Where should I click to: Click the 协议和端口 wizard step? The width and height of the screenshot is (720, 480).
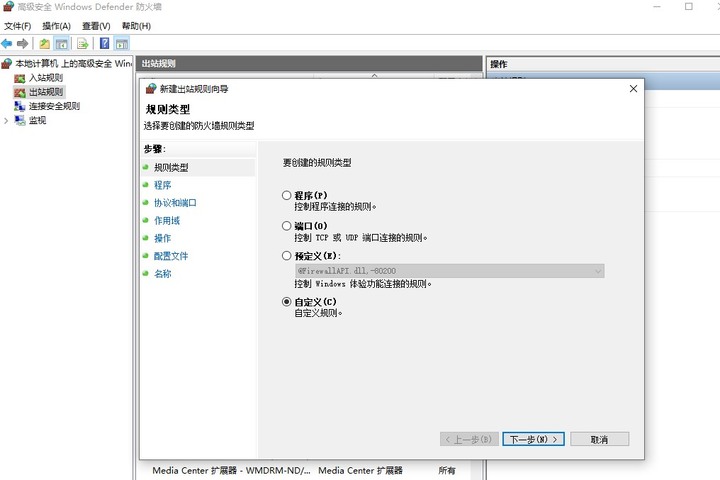[x=175, y=203]
